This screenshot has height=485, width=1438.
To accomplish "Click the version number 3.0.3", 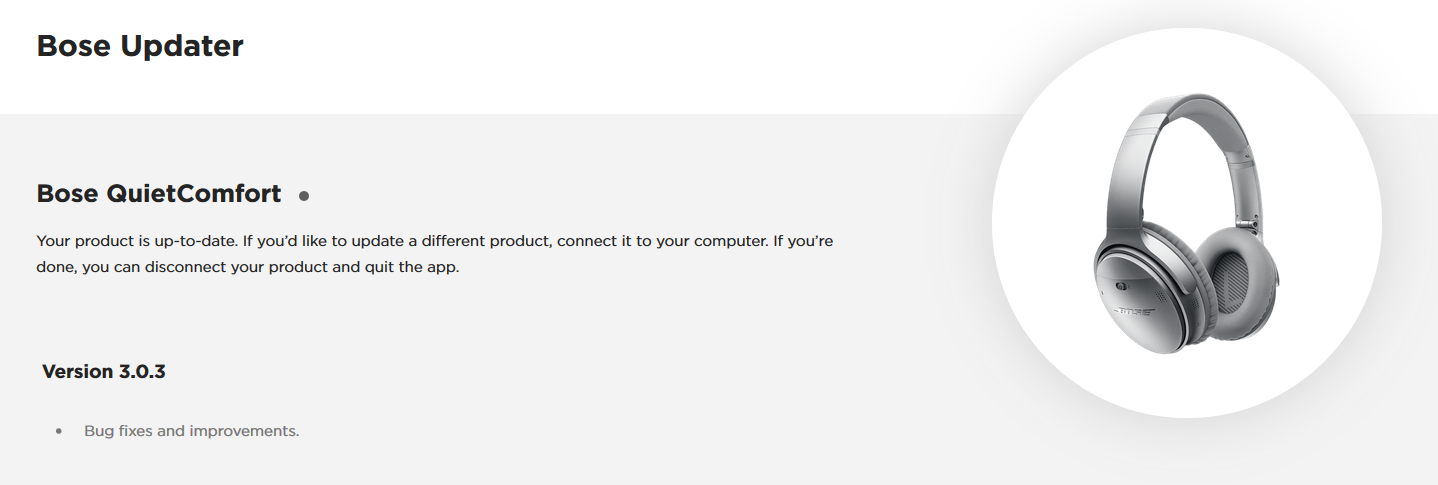I will click(x=142, y=372).
